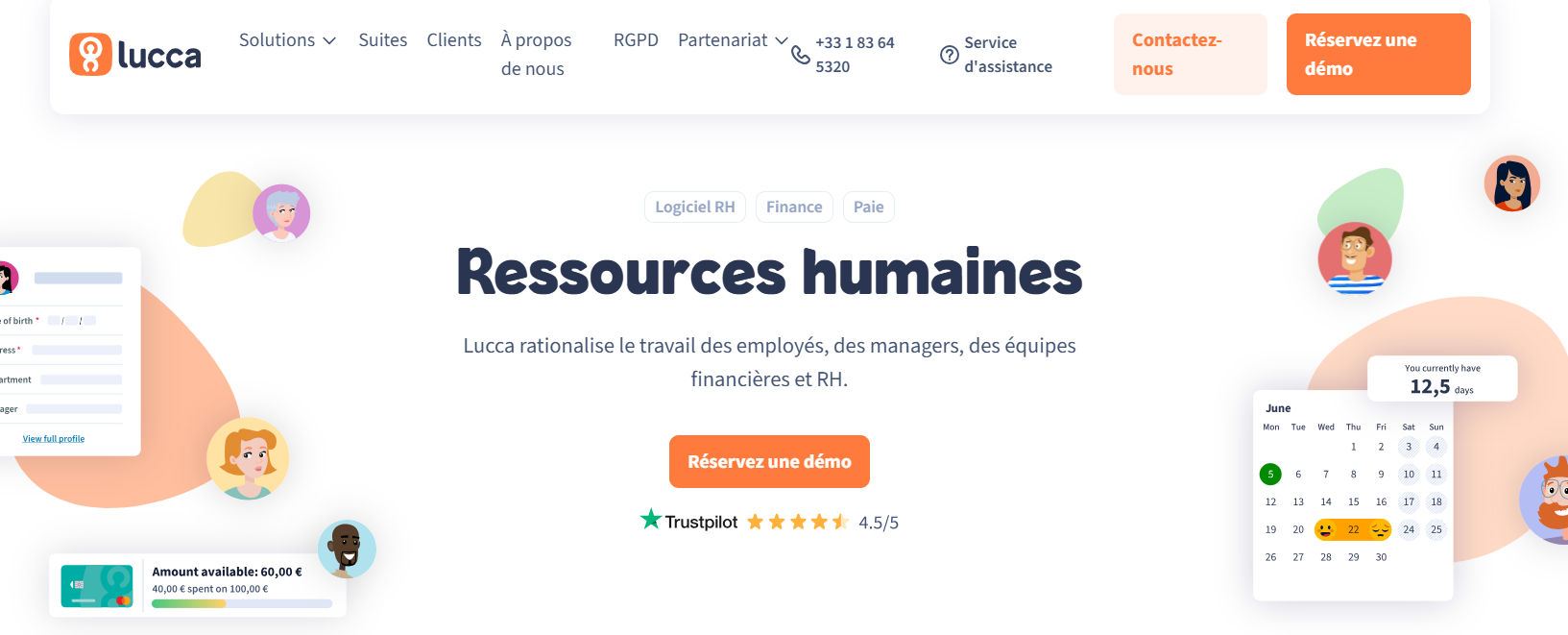
Task: Expand the Solutions dropdown menu
Action: [287, 40]
